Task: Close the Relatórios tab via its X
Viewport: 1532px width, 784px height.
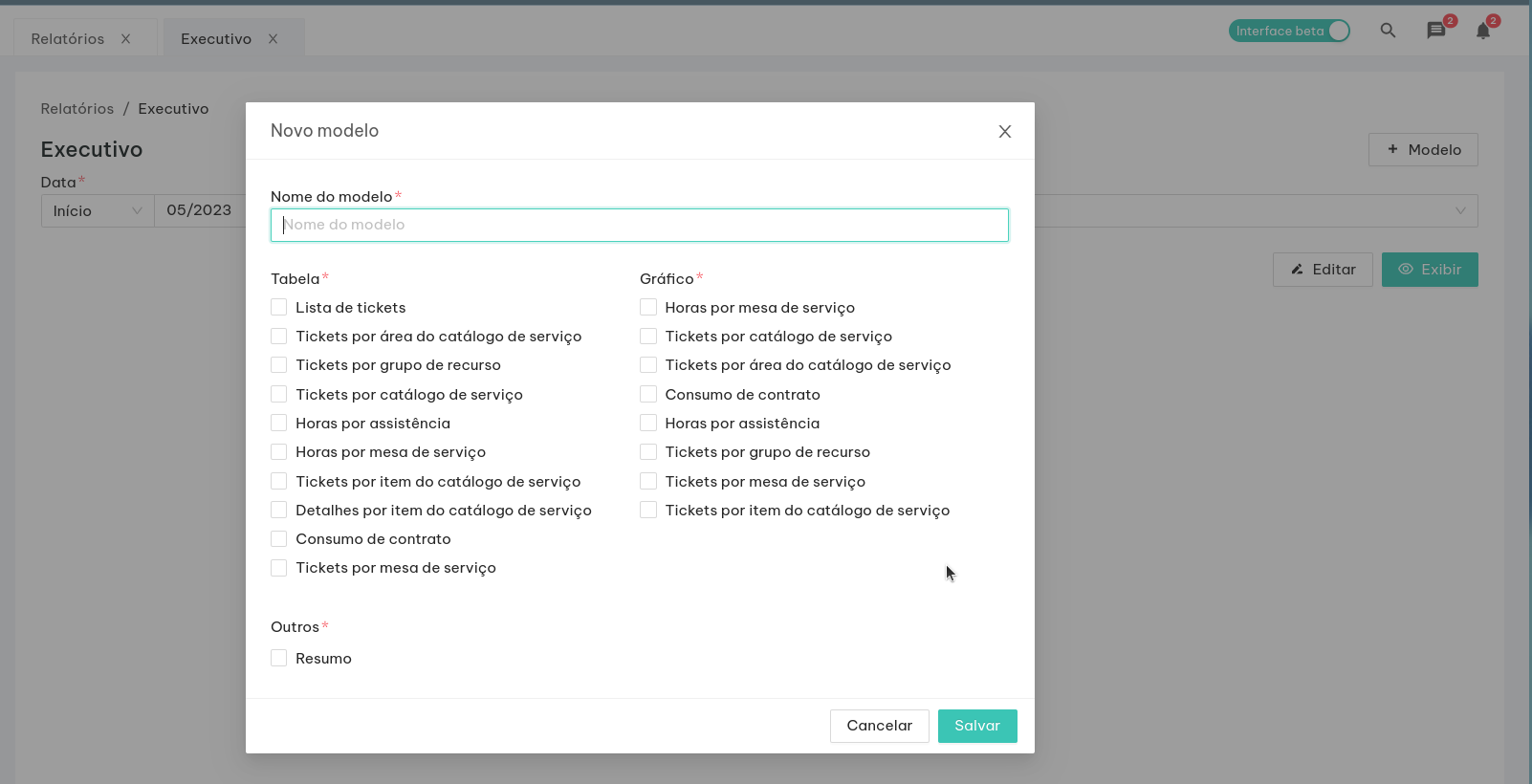Action: (125, 39)
